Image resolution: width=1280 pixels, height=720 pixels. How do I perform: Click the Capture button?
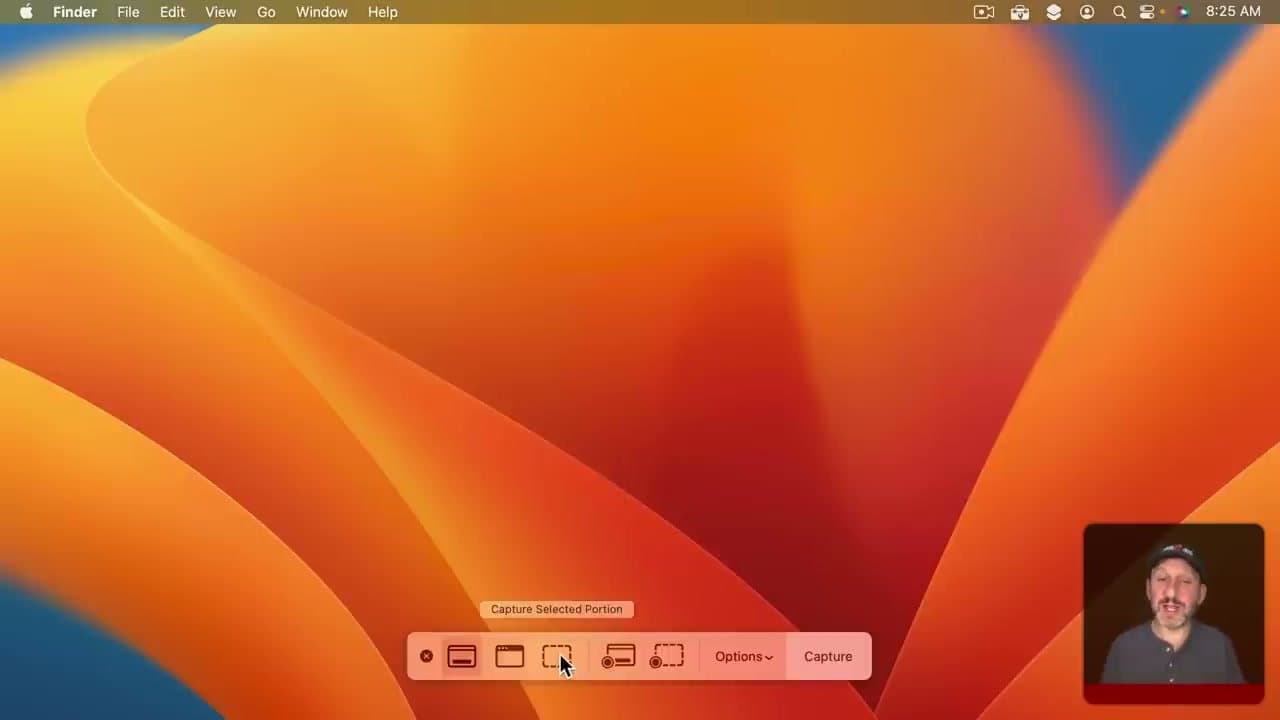[828, 657]
